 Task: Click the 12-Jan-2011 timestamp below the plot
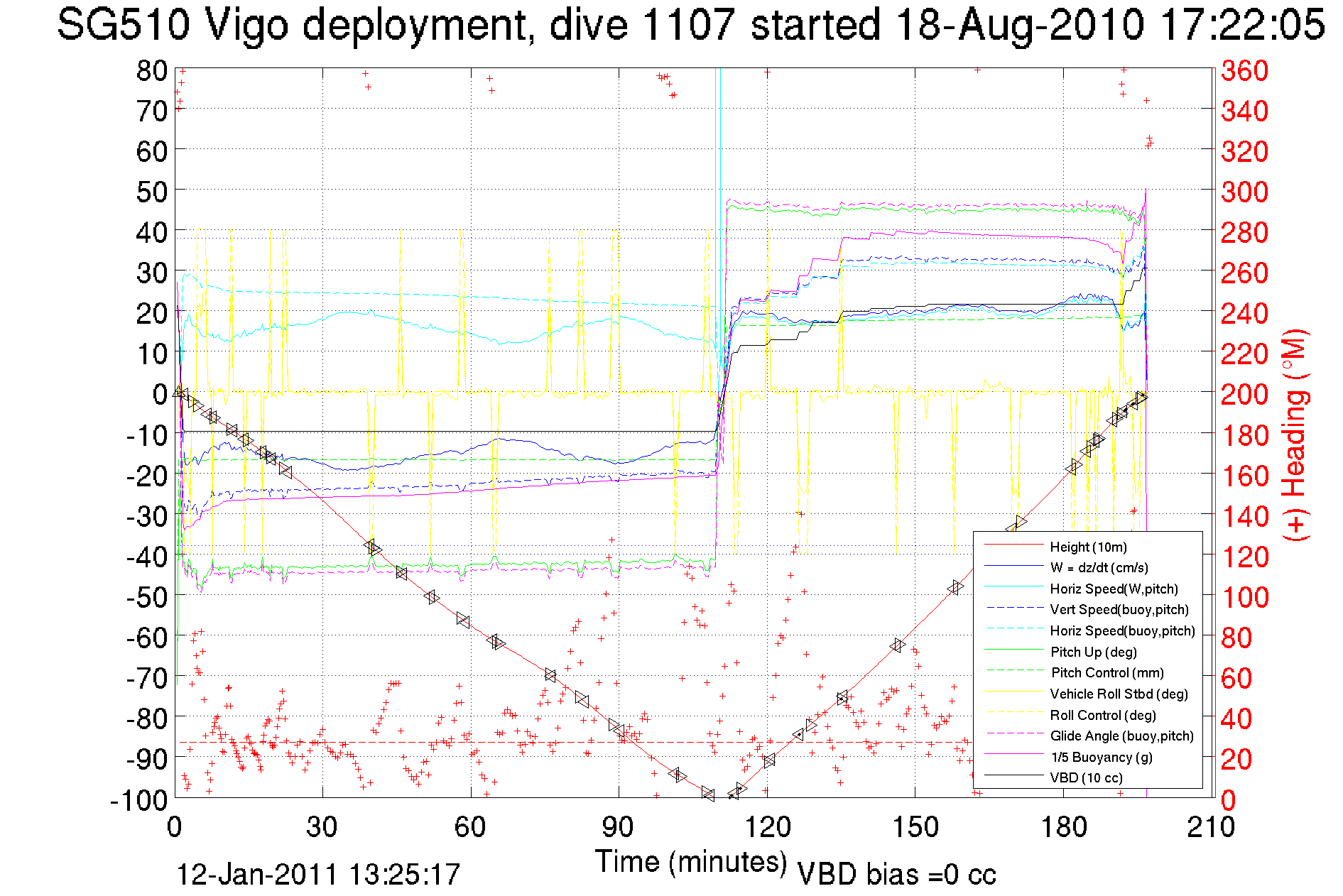coord(318,874)
